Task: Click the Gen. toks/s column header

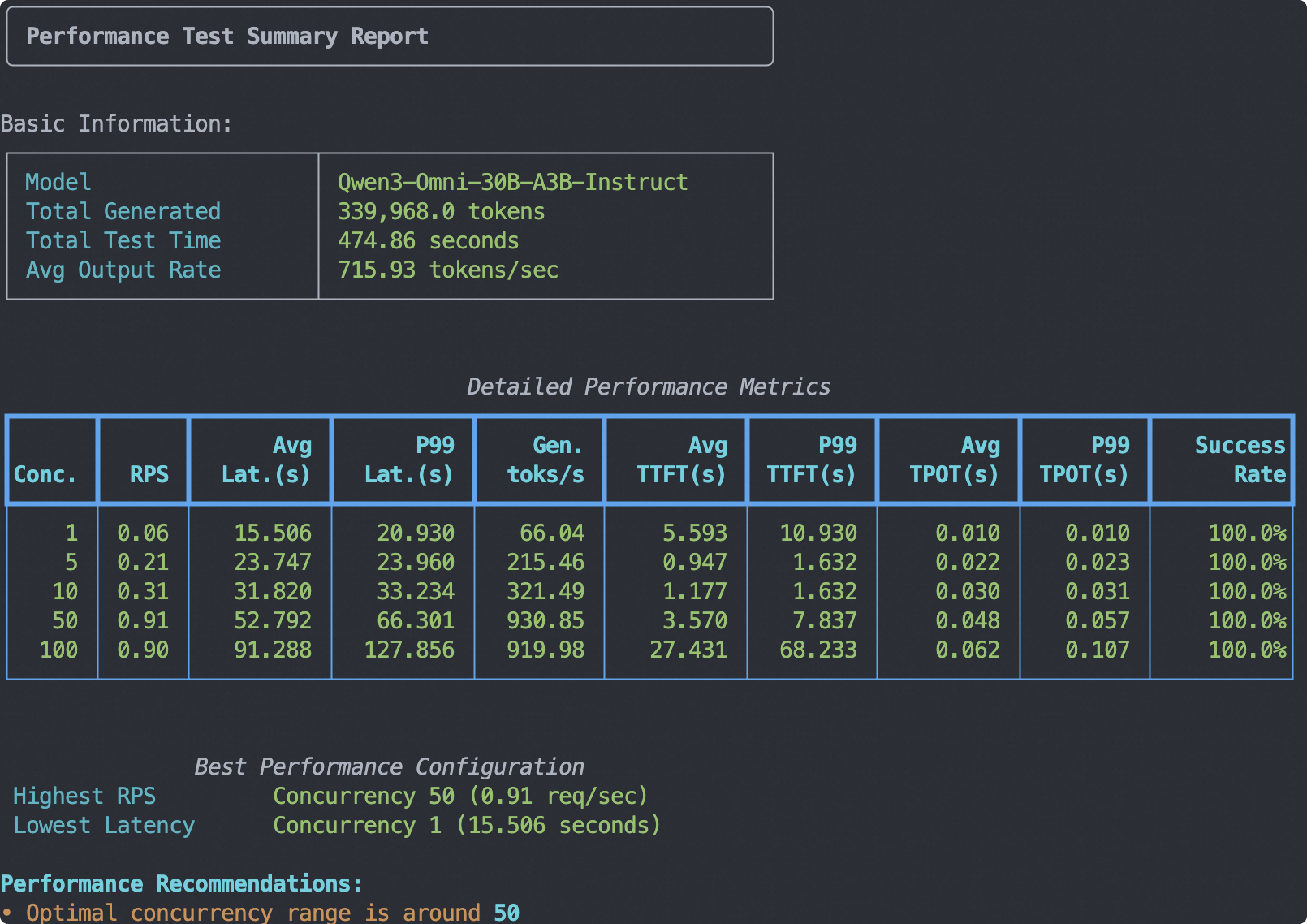Action: (x=546, y=460)
